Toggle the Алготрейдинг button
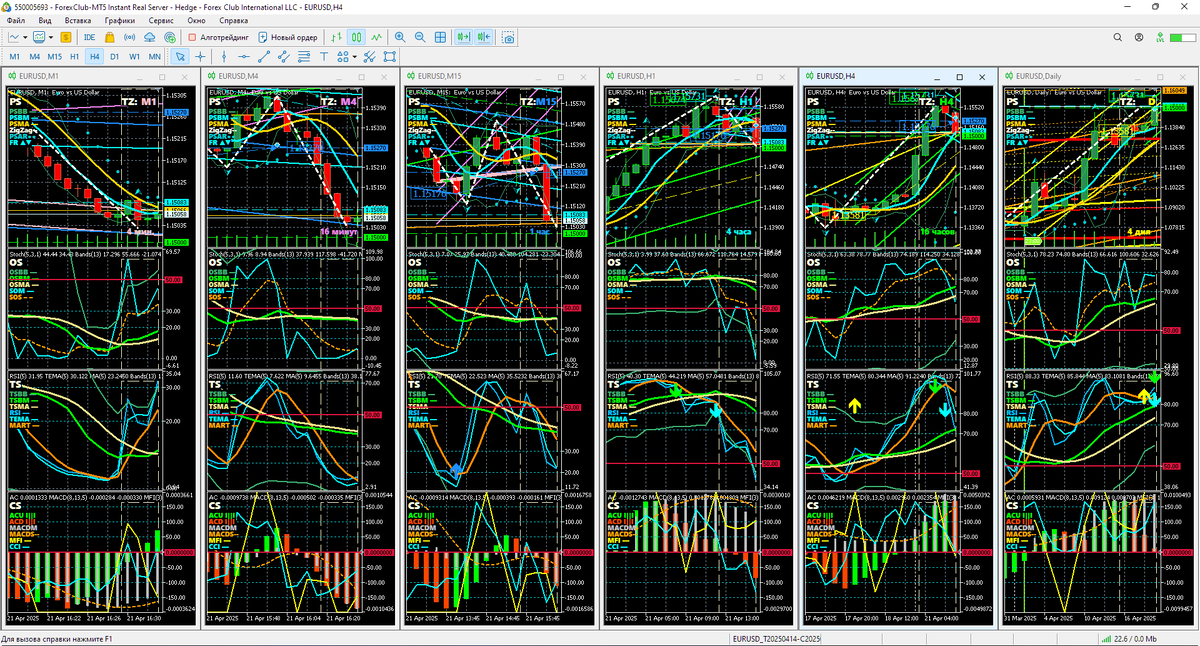1200x646 pixels. click(218, 37)
